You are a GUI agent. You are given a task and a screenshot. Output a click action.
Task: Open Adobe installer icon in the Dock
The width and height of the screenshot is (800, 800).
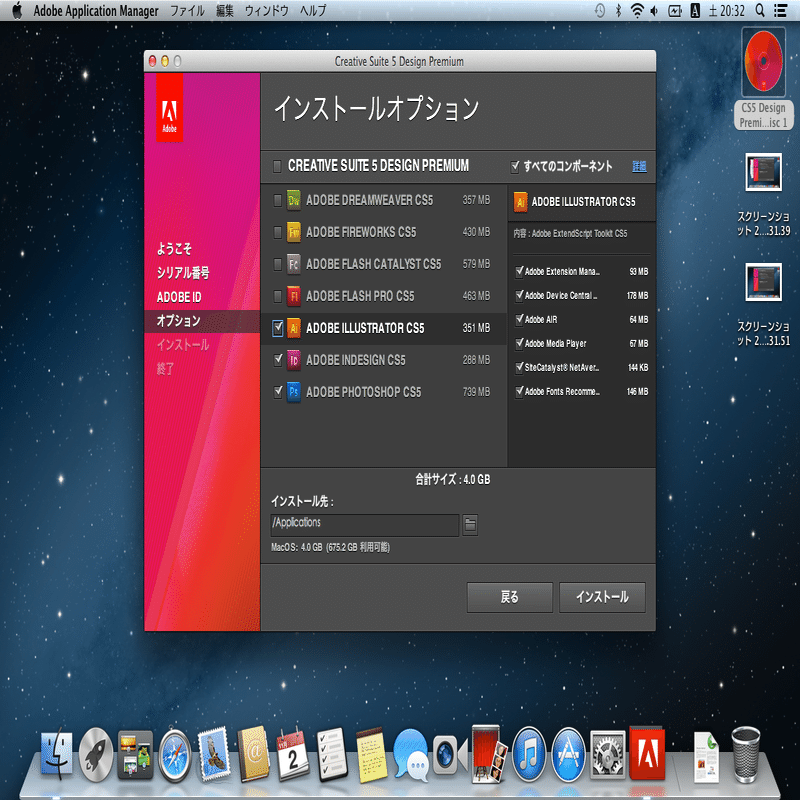tap(647, 755)
